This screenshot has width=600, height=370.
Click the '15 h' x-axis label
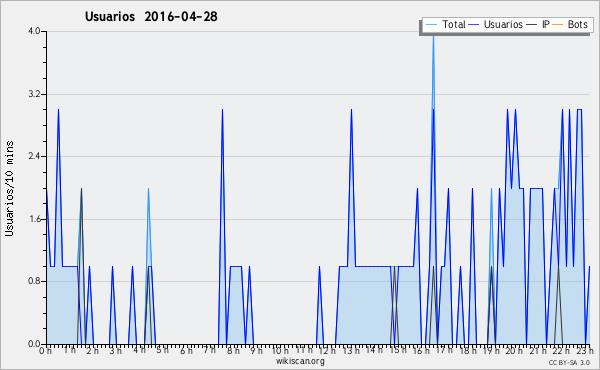[398, 350]
